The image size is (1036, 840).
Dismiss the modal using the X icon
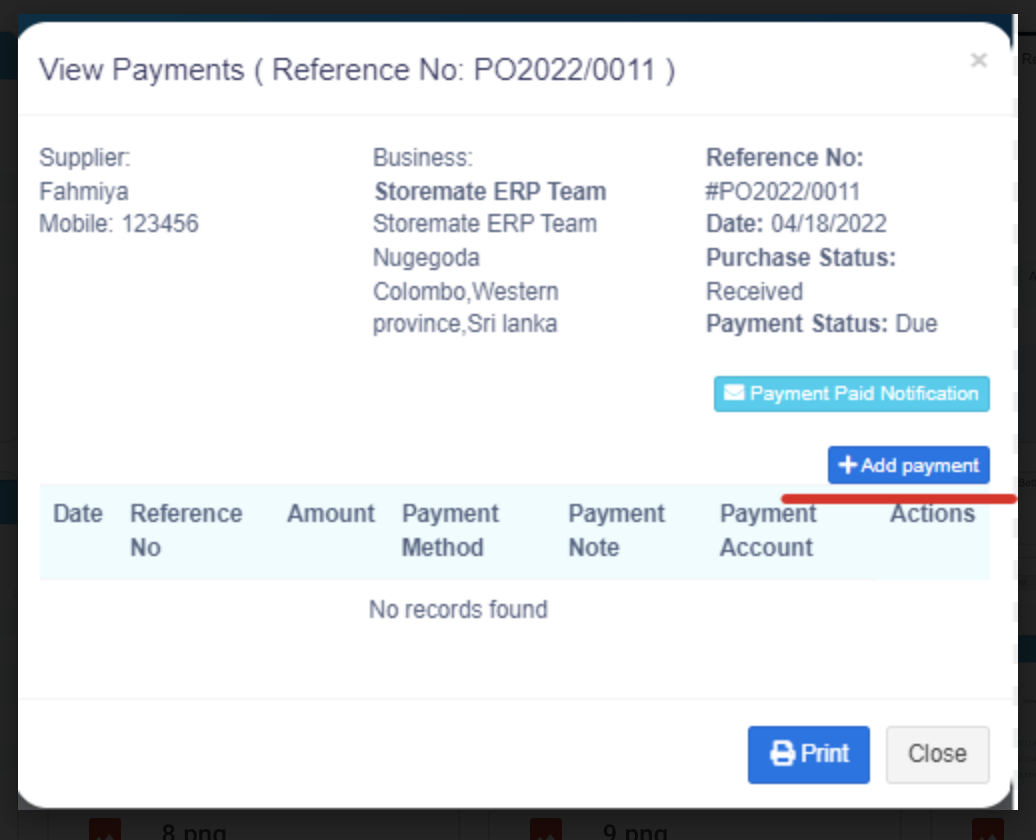pos(979,60)
